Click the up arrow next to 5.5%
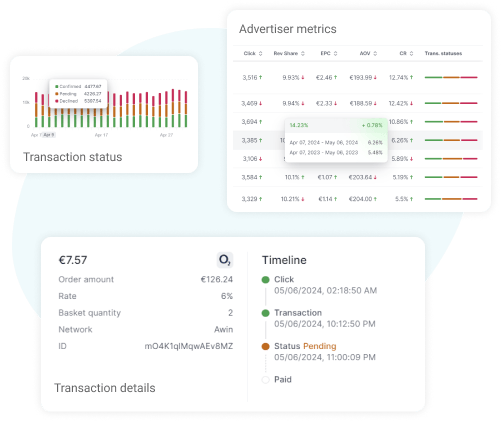The width and height of the screenshot is (501, 422). 411,199
